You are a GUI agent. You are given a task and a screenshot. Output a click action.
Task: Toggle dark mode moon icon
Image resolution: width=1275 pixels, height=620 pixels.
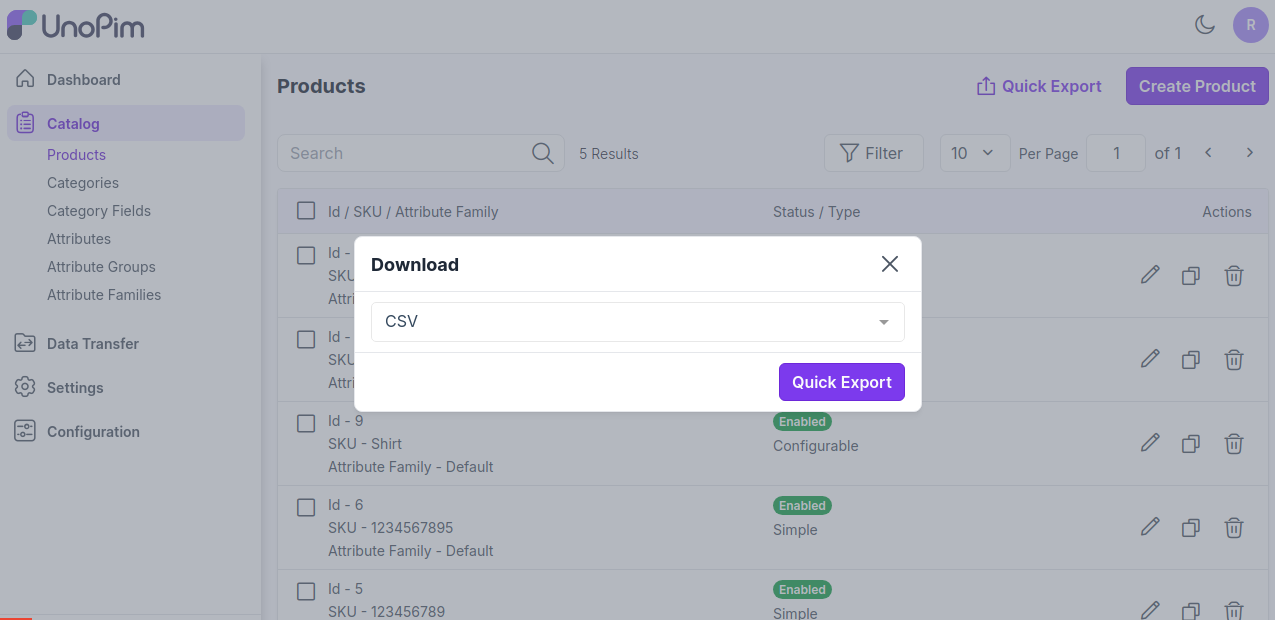(1205, 25)
